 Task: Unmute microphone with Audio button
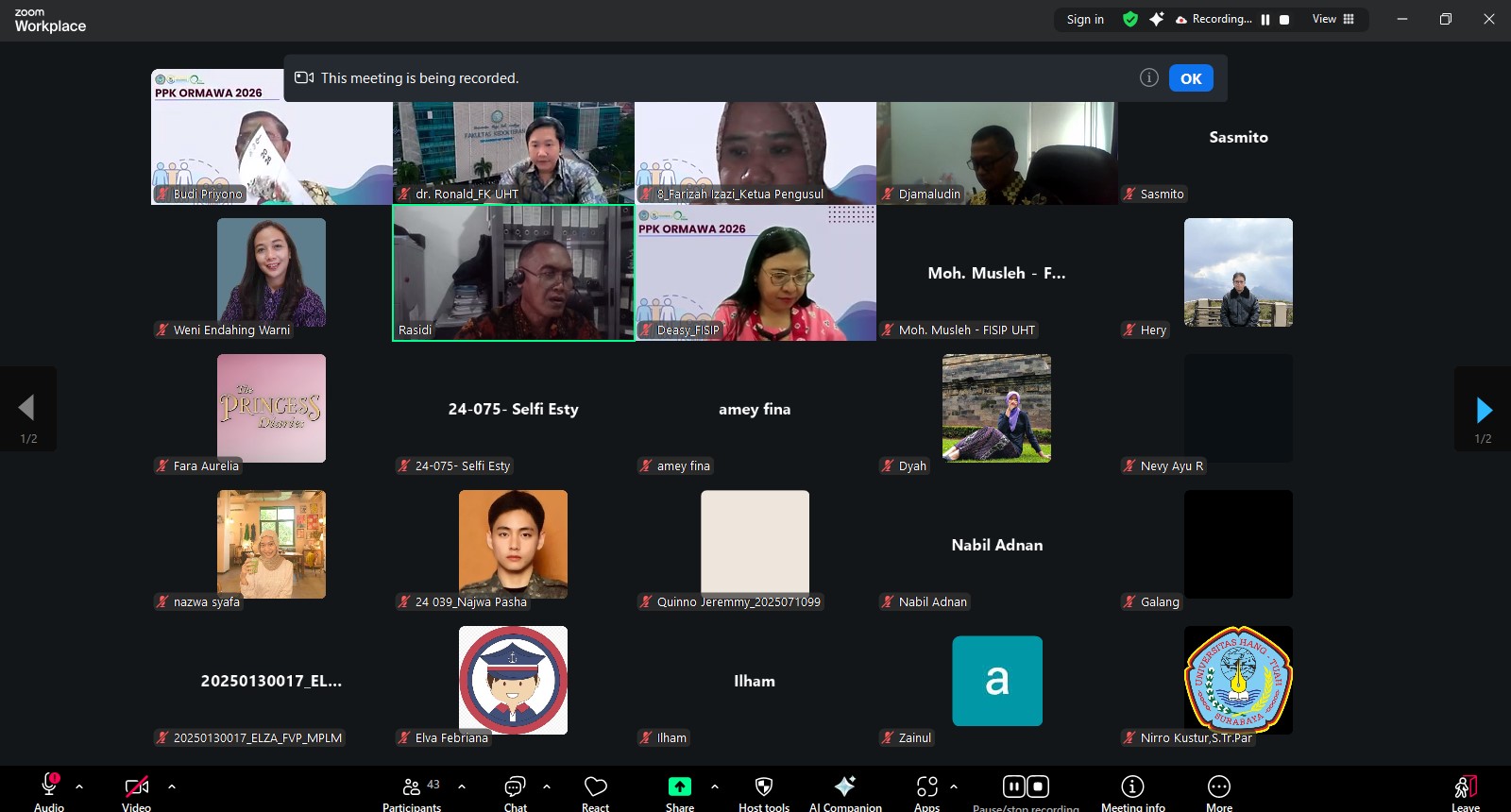(49, 787)
